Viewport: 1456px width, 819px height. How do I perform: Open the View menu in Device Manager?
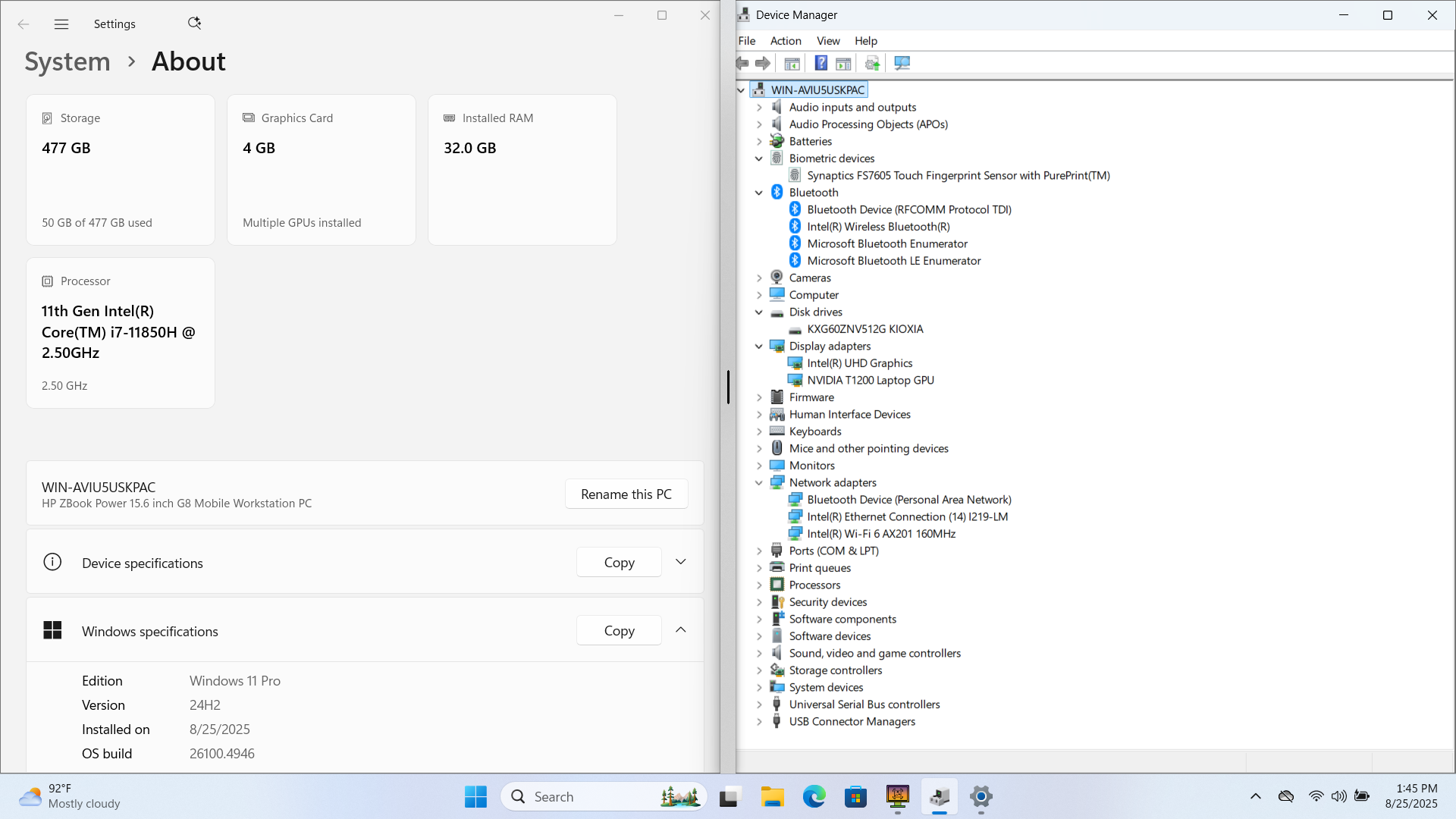[x=828, y=41]
